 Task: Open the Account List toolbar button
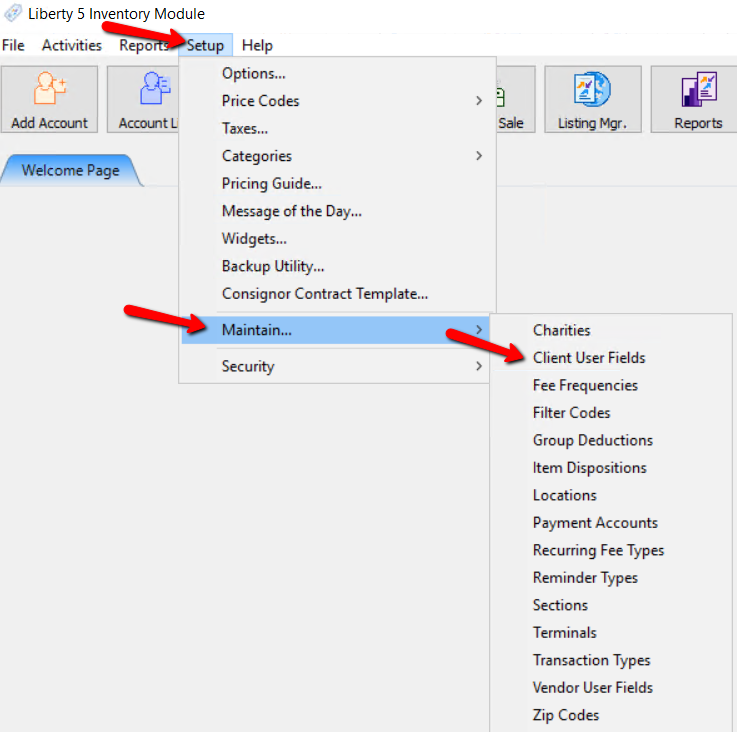click(143, 99)
